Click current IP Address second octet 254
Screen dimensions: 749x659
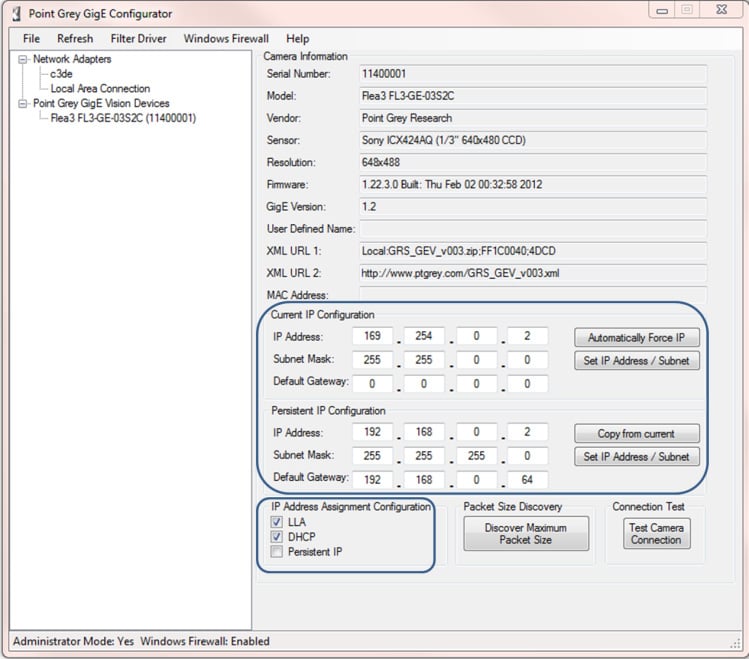coord(424,336)
